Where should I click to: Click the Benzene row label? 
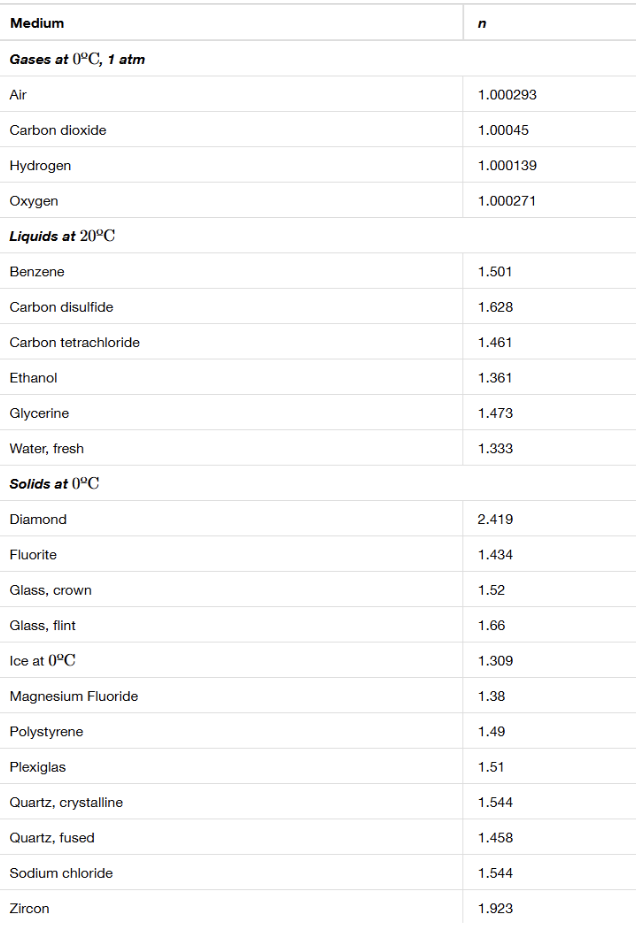click(37, 272)
